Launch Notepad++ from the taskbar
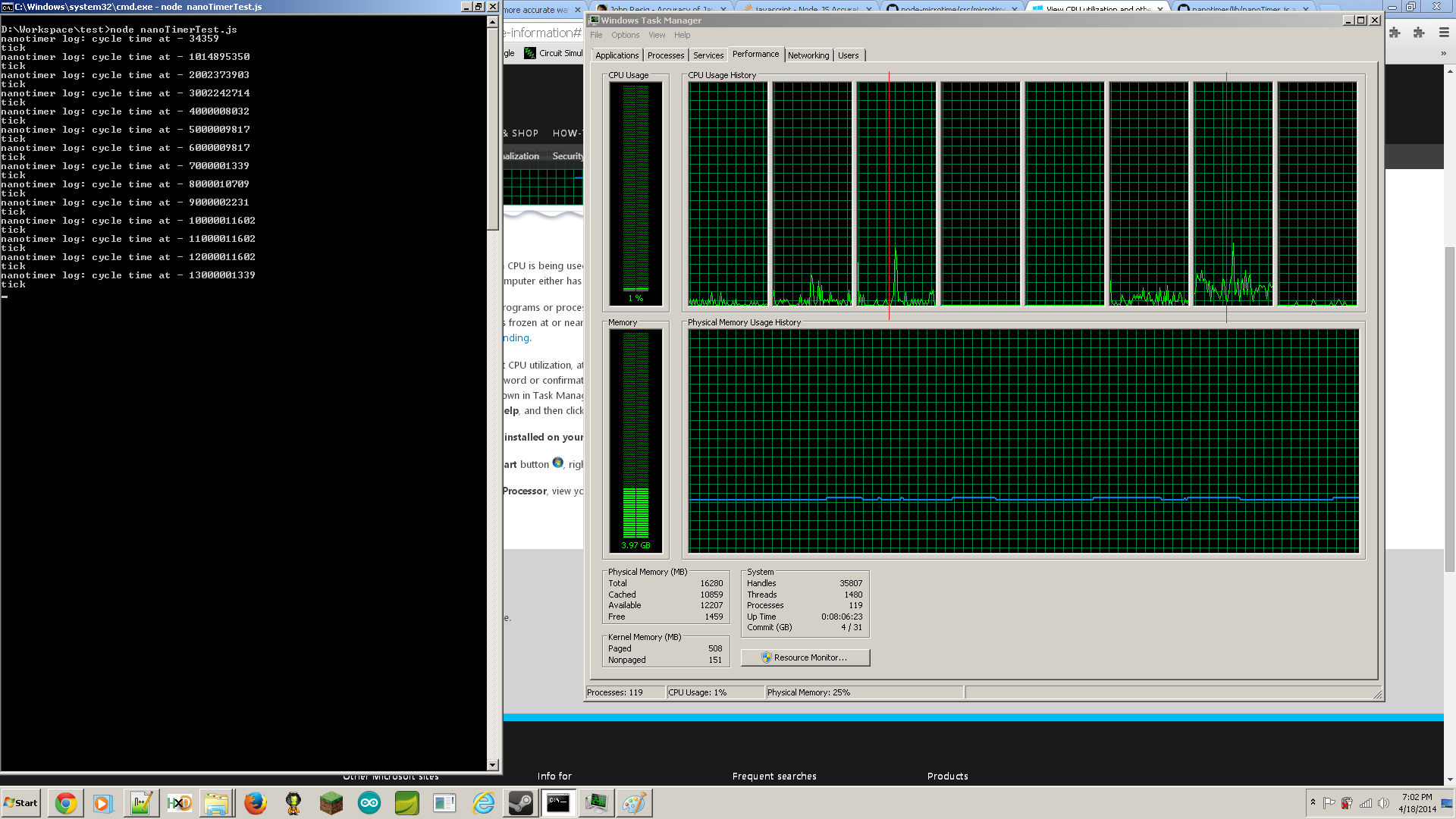 tap(141, 803)
